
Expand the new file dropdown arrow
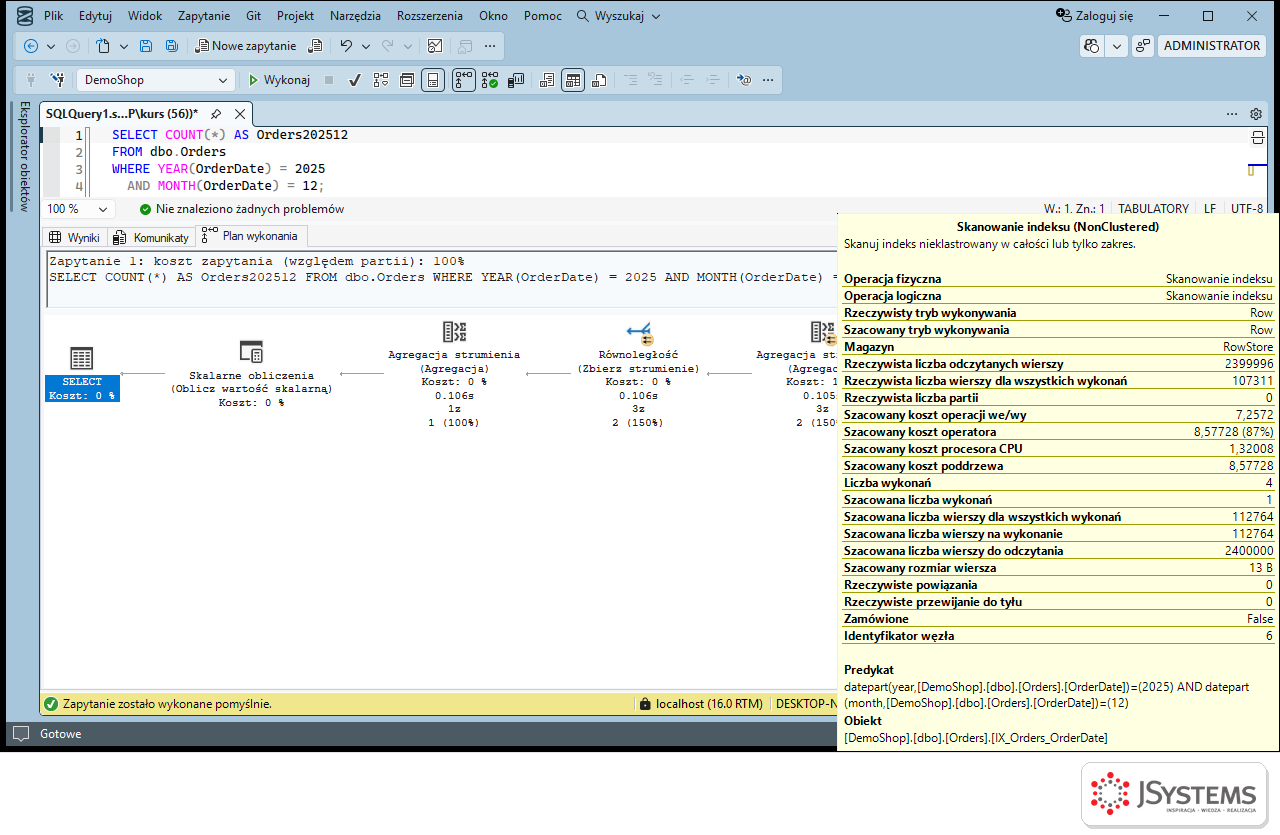124,46
